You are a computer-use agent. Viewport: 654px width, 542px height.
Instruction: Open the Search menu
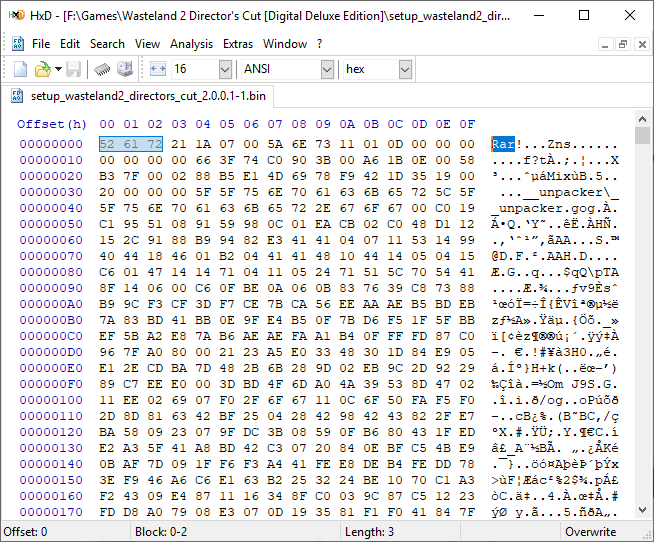coord(107,44)
